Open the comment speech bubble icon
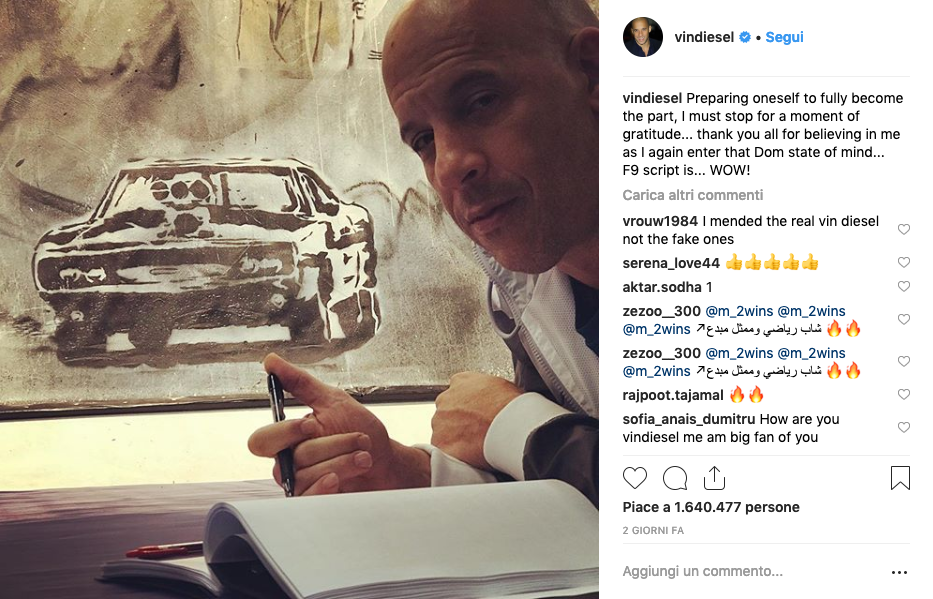933x599 pixels. click(x=675, y=478)
